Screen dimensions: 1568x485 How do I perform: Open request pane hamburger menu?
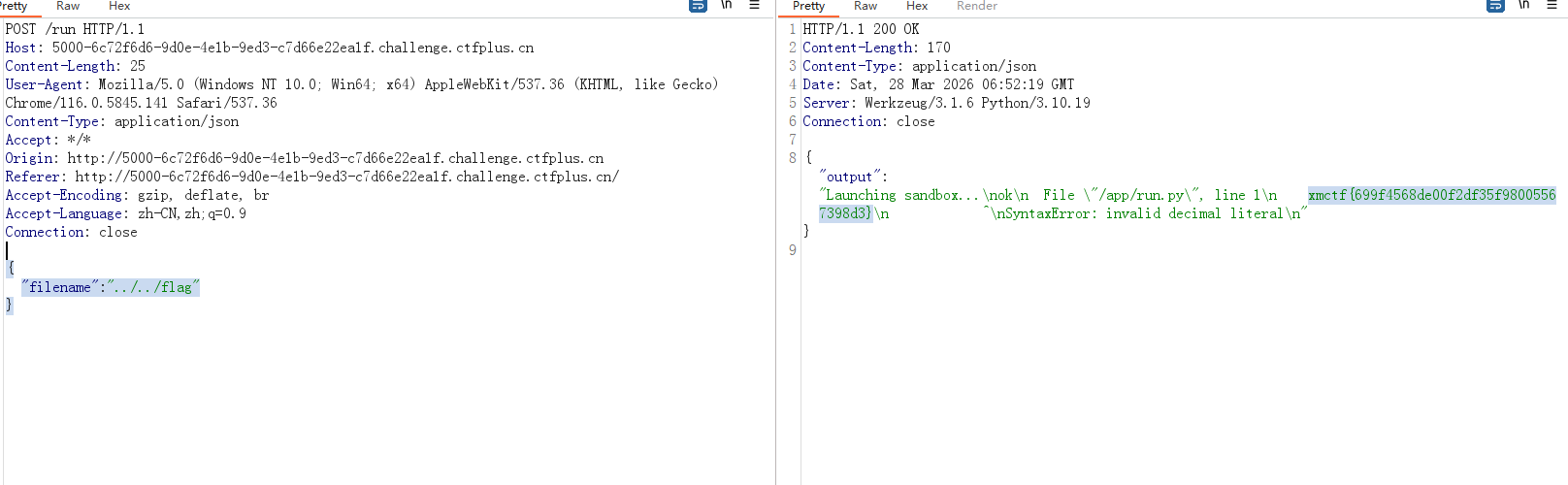[754, 5]
